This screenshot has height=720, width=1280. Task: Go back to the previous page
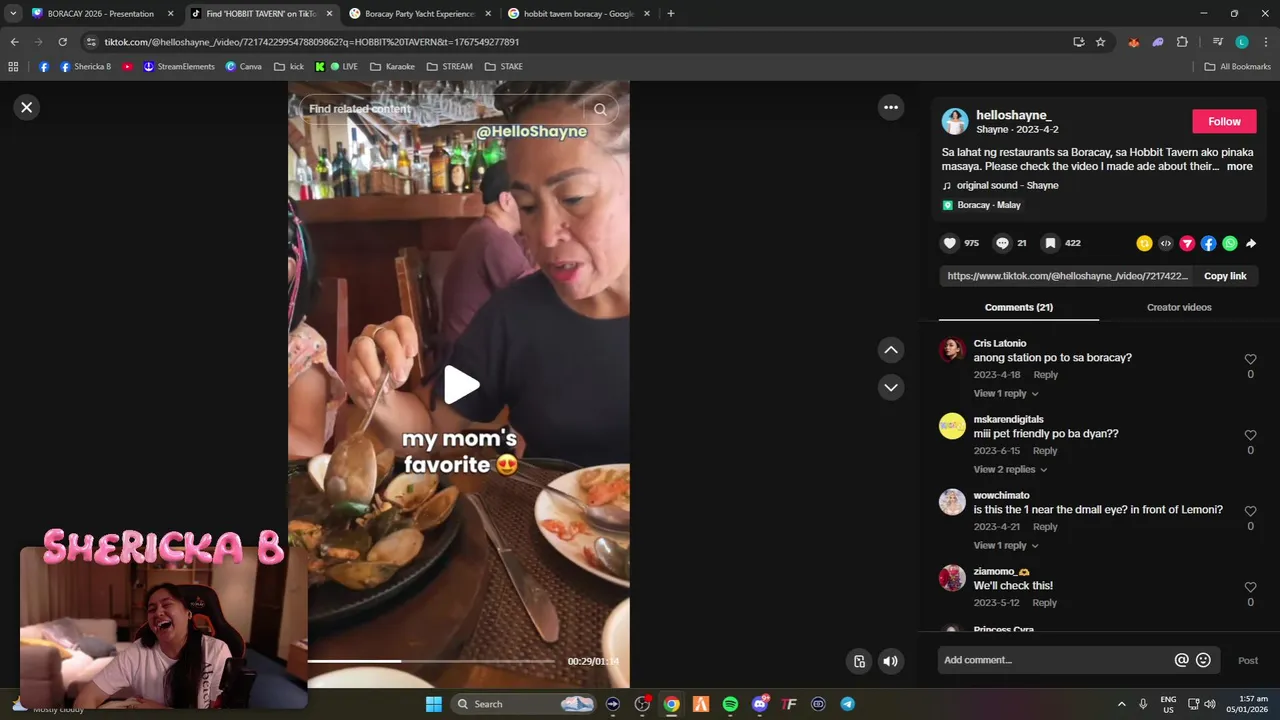(14, 42)
